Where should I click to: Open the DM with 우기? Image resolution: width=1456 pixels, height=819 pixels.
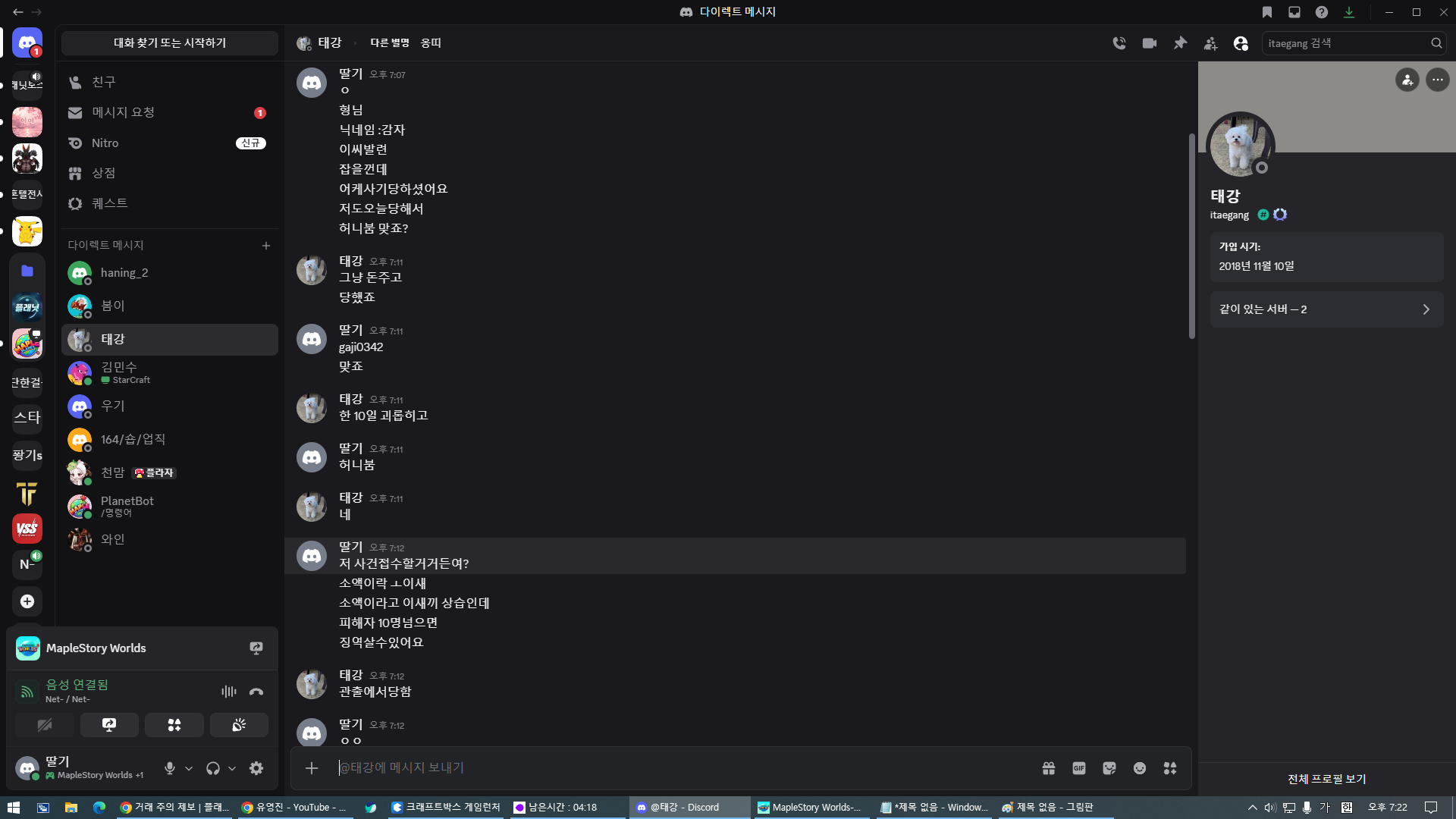170,406
